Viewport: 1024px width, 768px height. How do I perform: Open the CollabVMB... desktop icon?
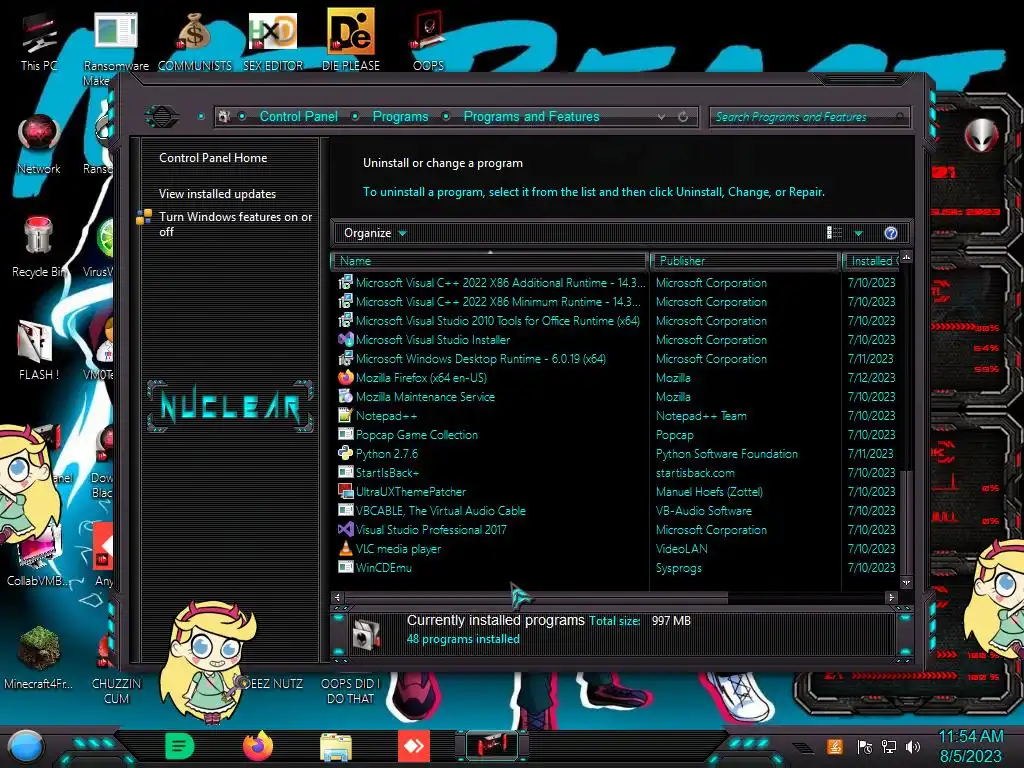click(x=36, y=555)
